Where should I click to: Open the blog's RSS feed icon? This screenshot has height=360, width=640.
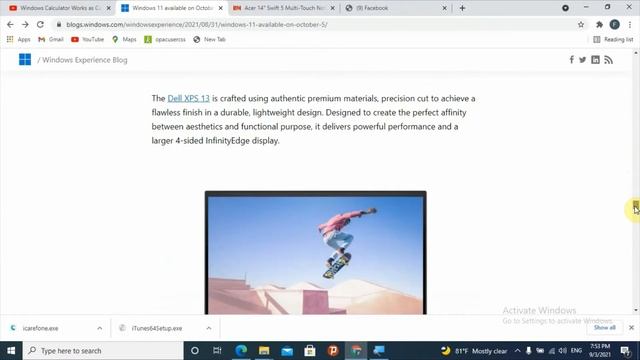(x=609, y=60)
